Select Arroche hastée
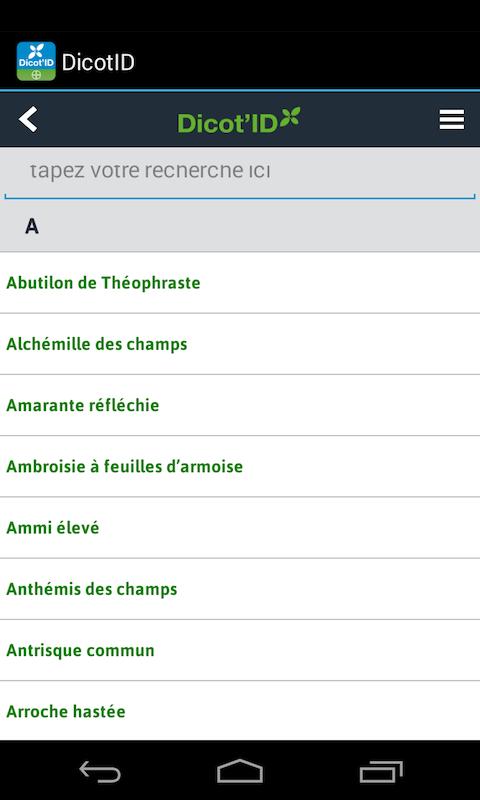 pyautogui.click(x=240, y=711)
